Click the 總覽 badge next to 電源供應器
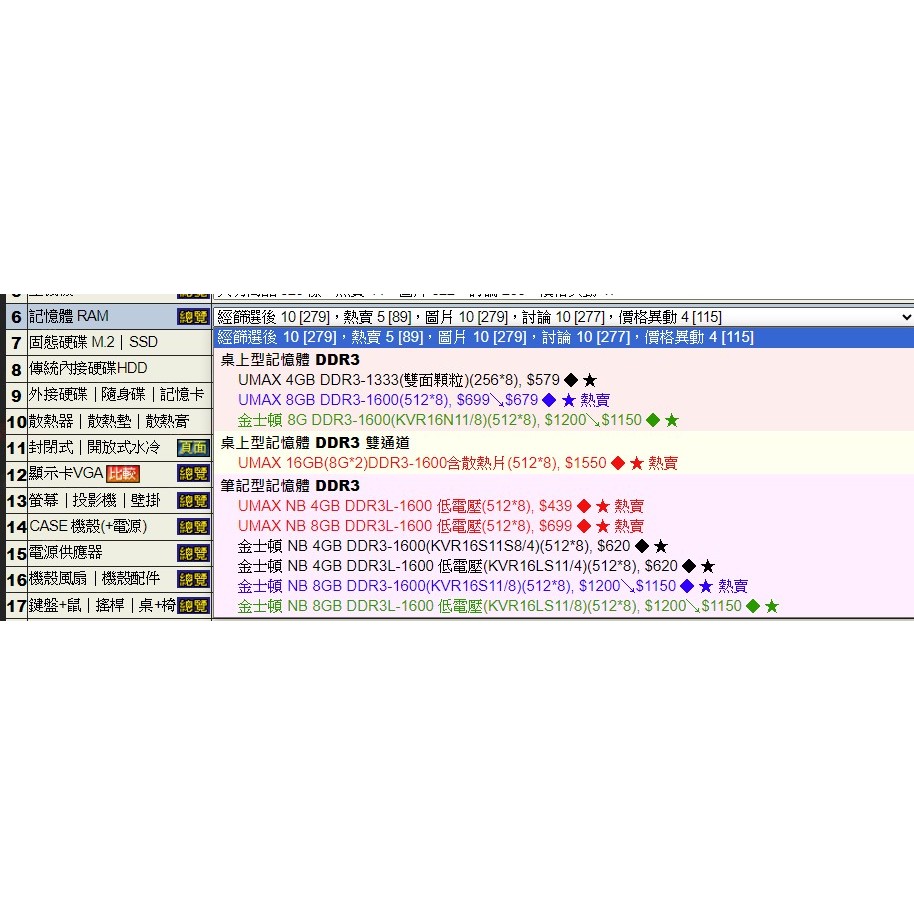The height and width of the screenshot is (914, 914). click(193, 553)
